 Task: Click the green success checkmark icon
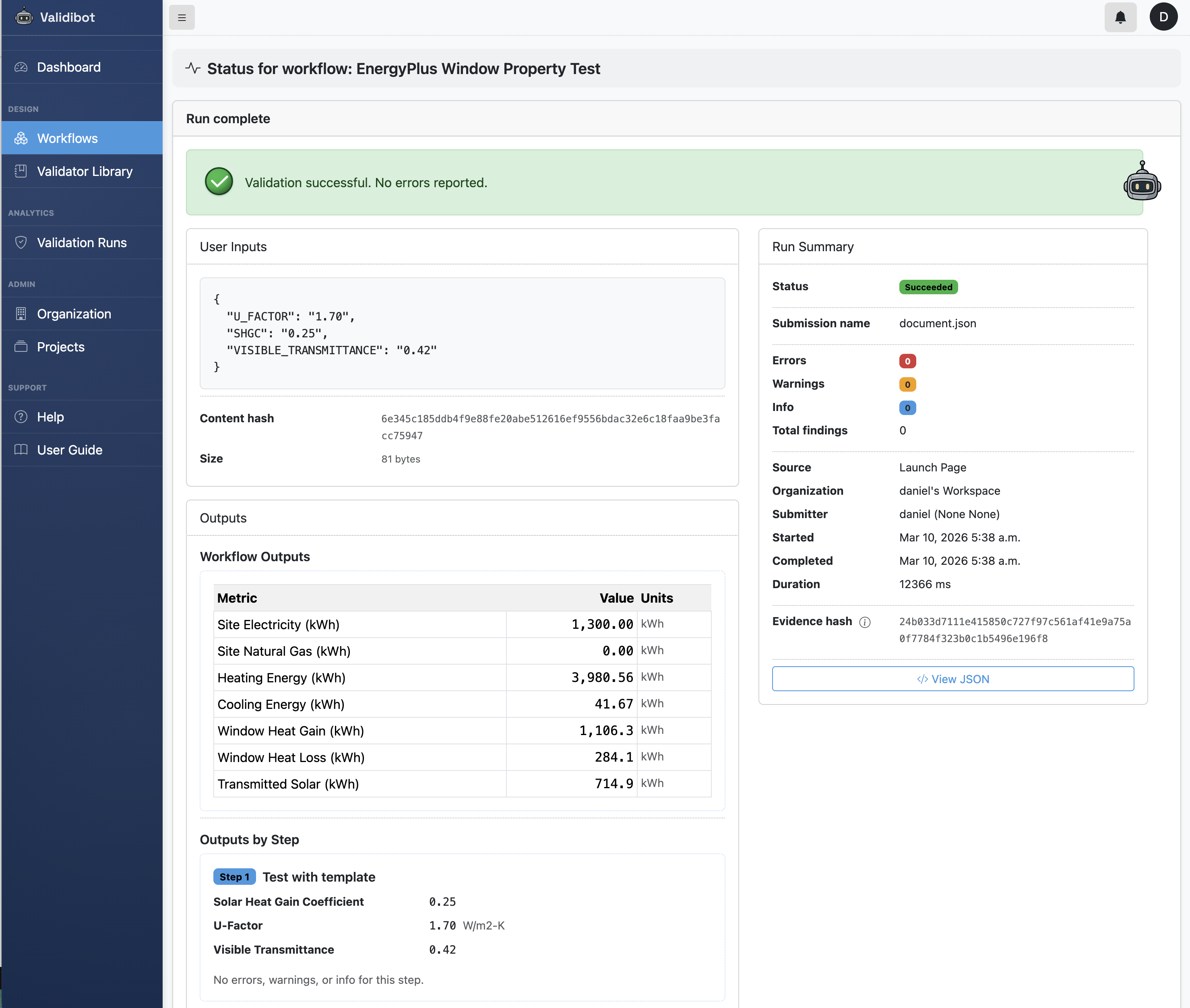pos(219,182)
